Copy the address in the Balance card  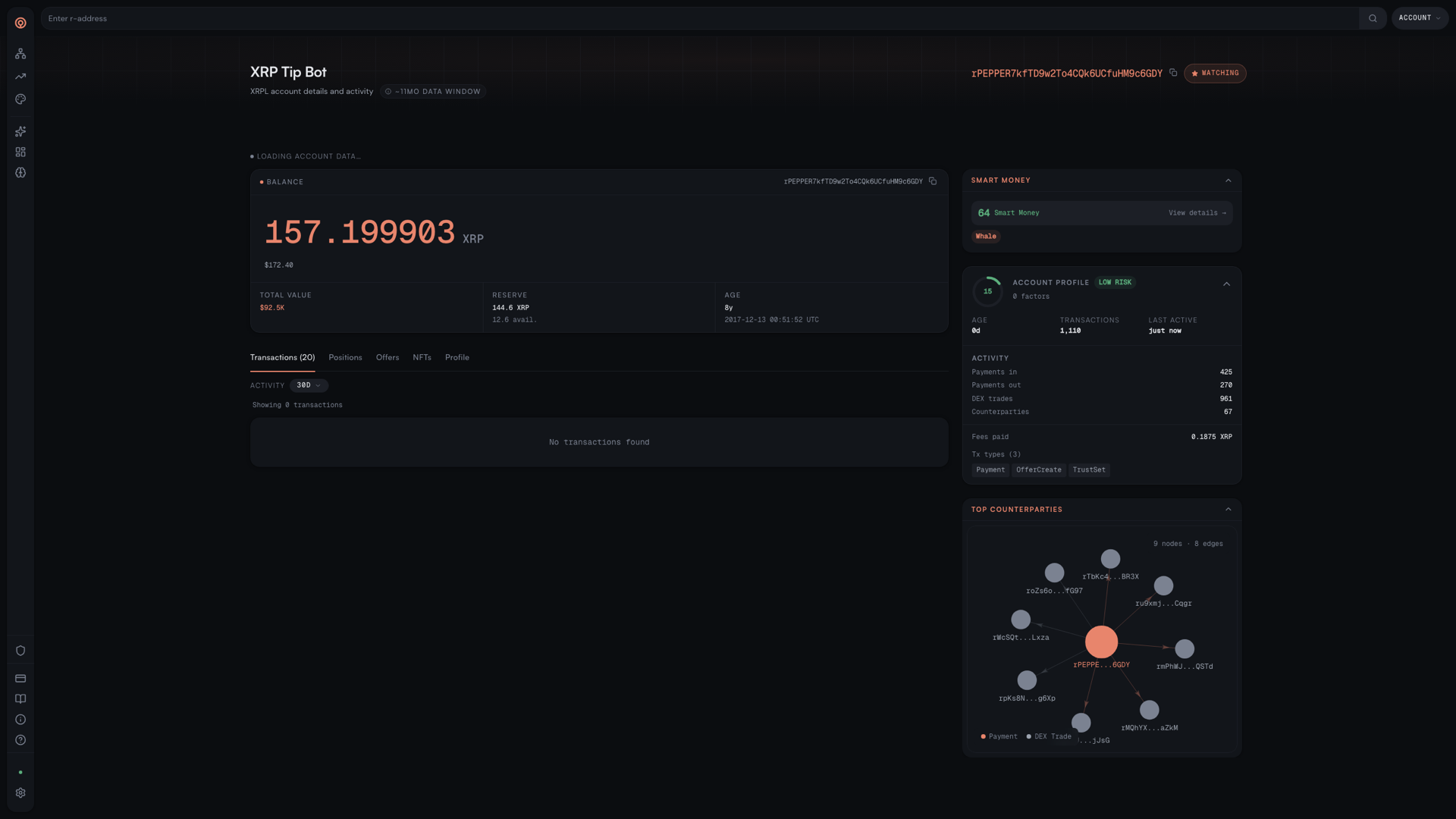pos(933,181)
